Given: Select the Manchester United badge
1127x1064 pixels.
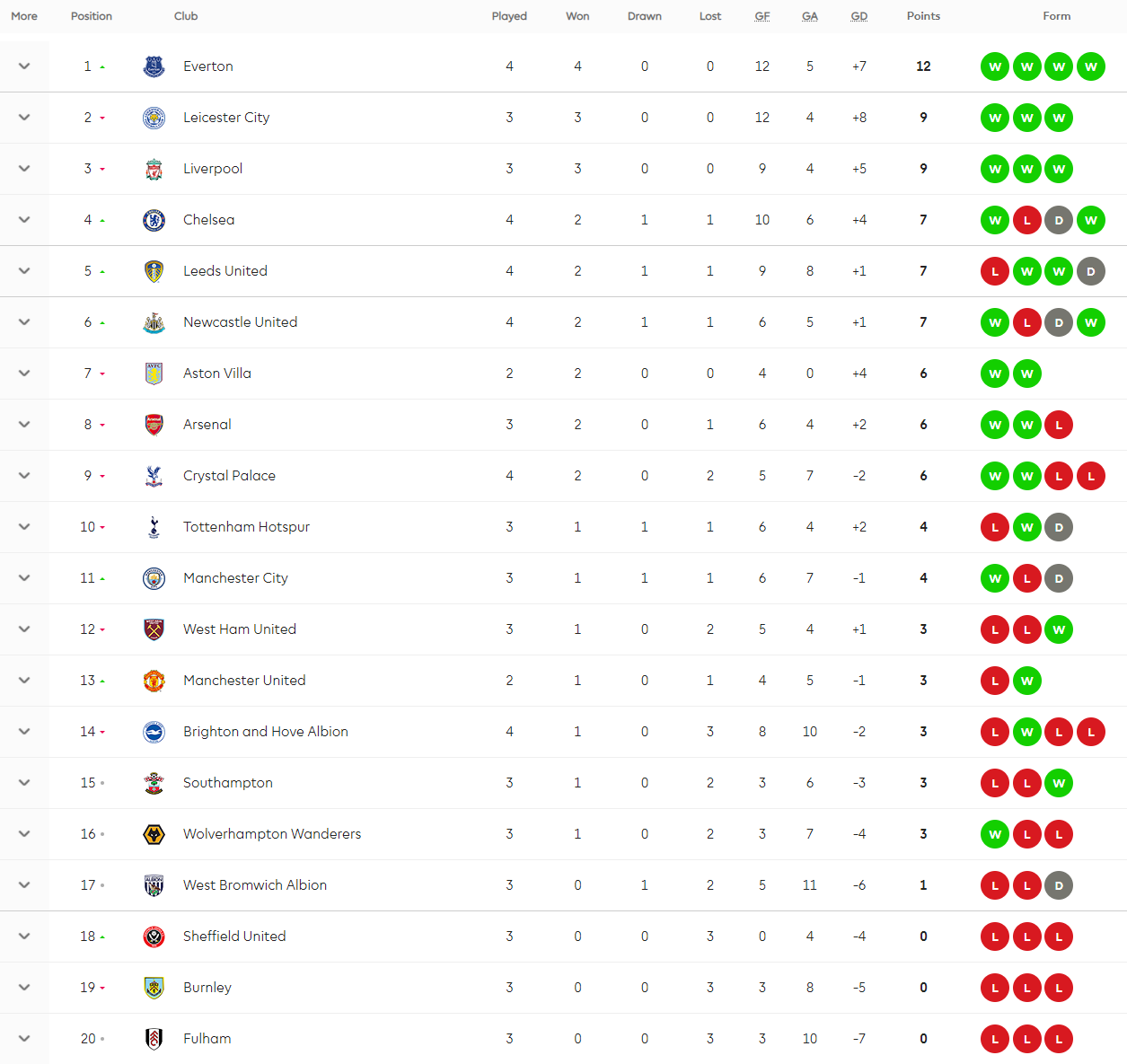Looking at the screenshot, I should [x=154, y=681].
